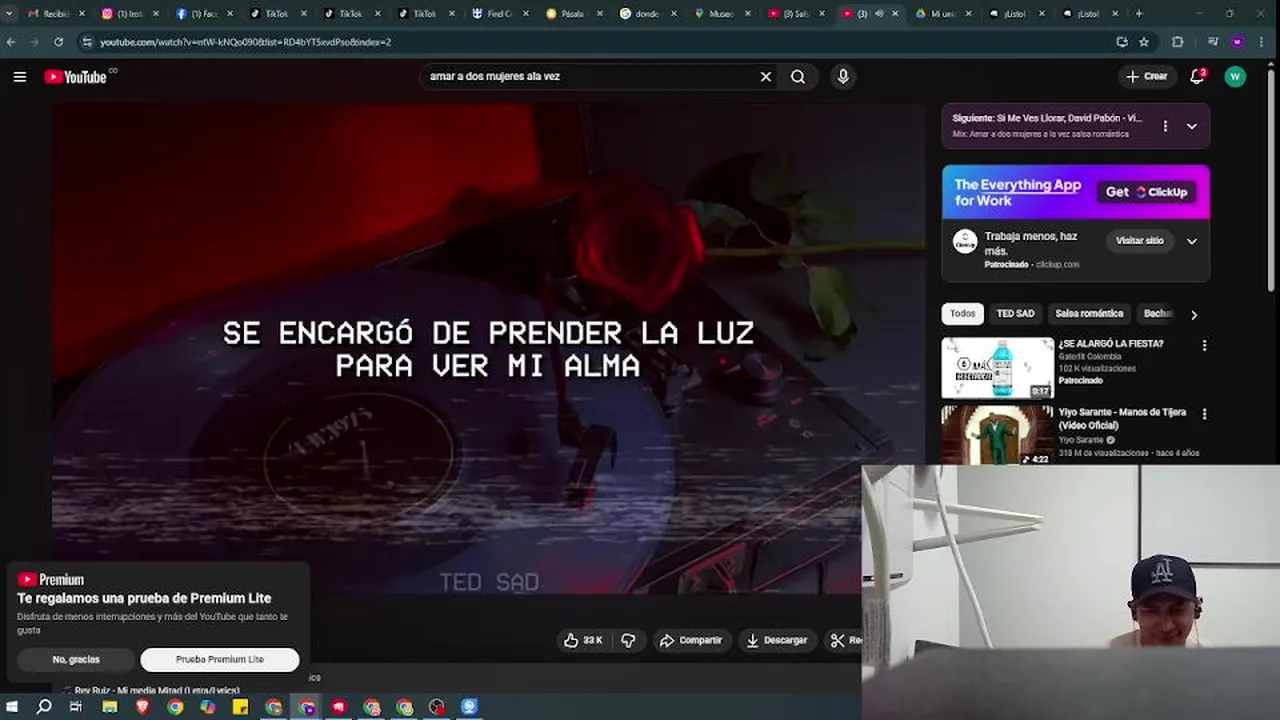Image resolution: width=1280 pixels, height=720 pixels.
Task: Open the YouTube guide hamburger menu
Action: 19,77
